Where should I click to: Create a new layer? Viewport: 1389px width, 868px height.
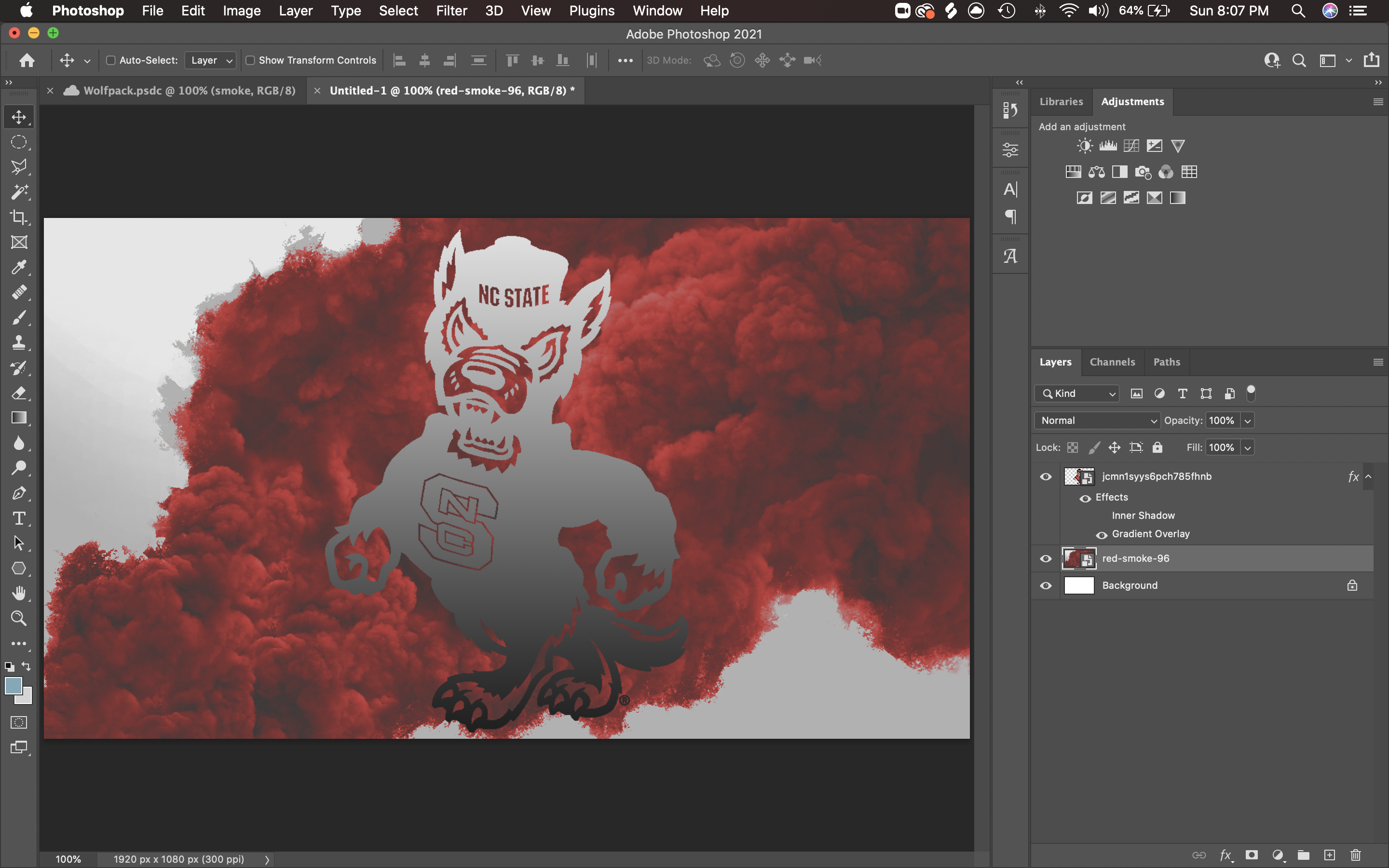(1329, 855)
